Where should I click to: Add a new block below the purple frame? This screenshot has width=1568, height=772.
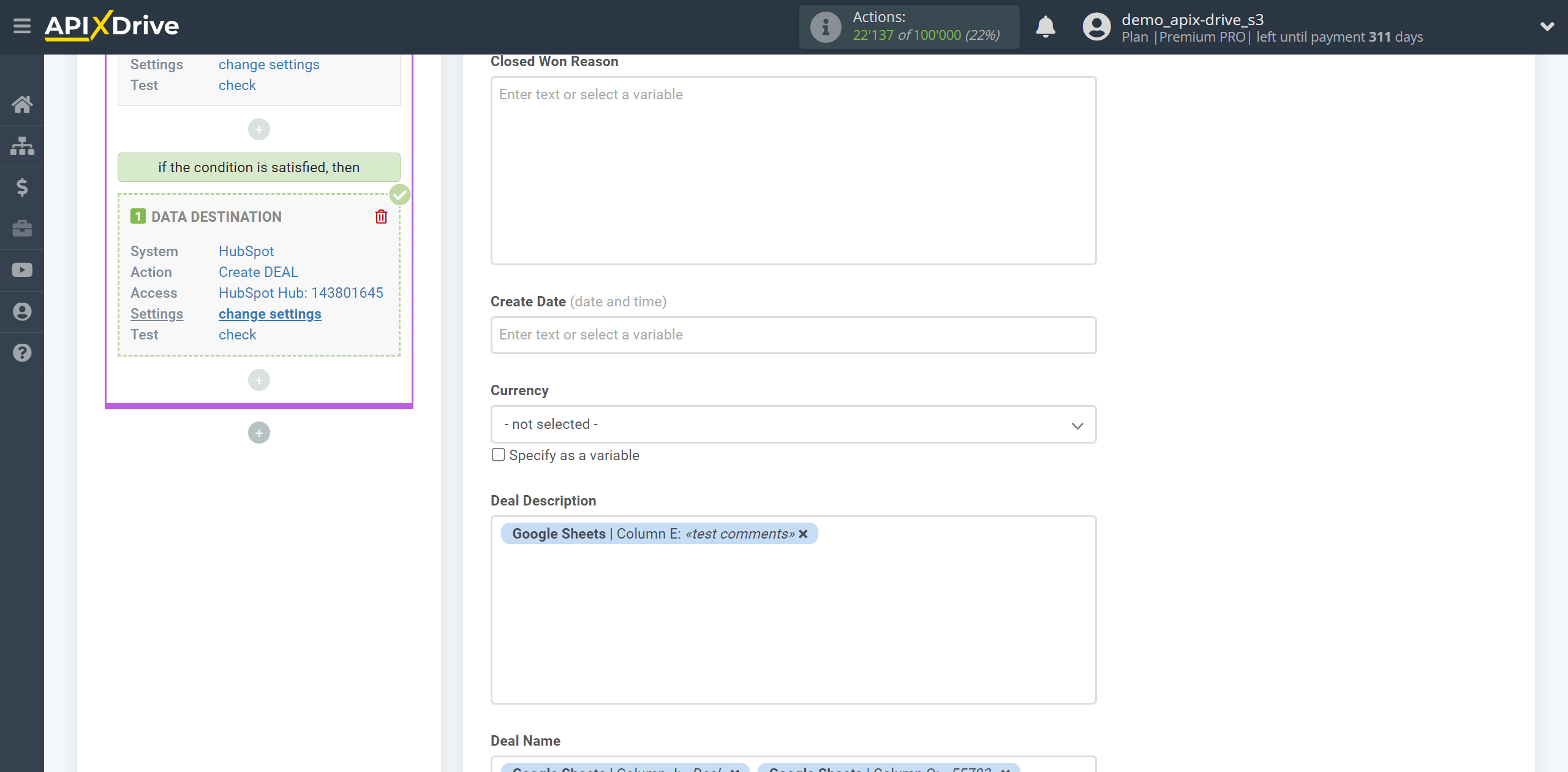pos(259,433)
